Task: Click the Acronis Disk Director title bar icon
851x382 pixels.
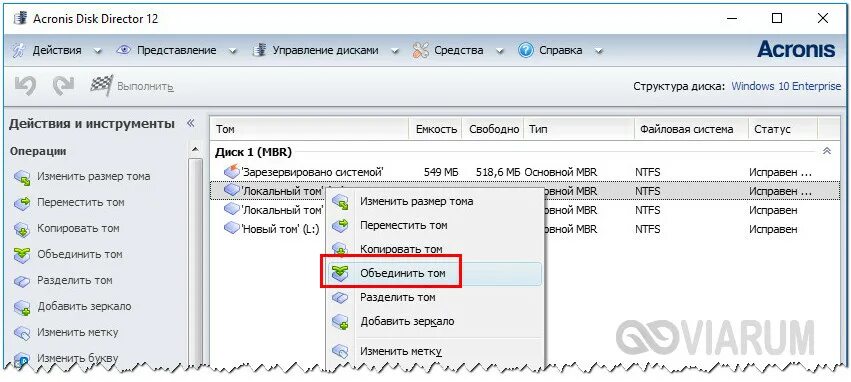Action: click(20, 18)
